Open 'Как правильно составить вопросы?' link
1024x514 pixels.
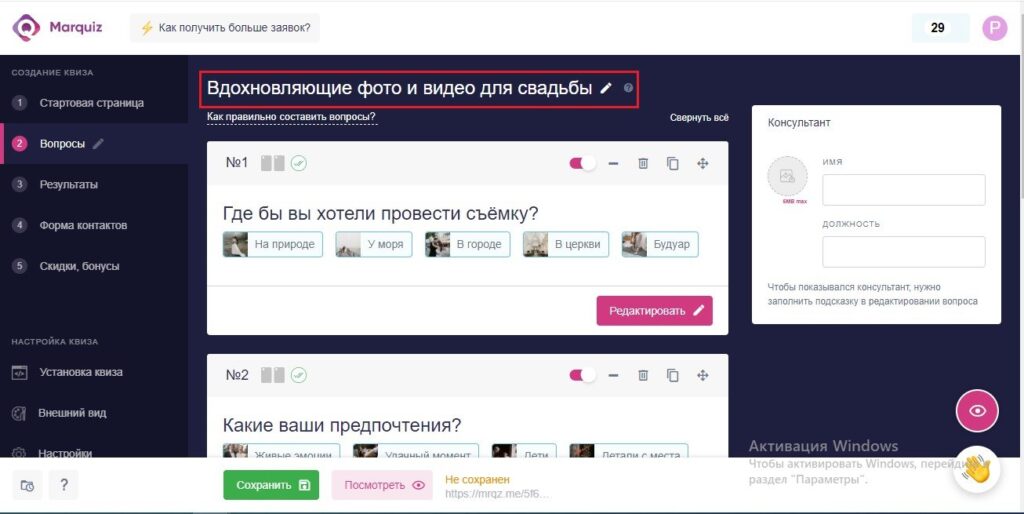click(x=291, y=118)
